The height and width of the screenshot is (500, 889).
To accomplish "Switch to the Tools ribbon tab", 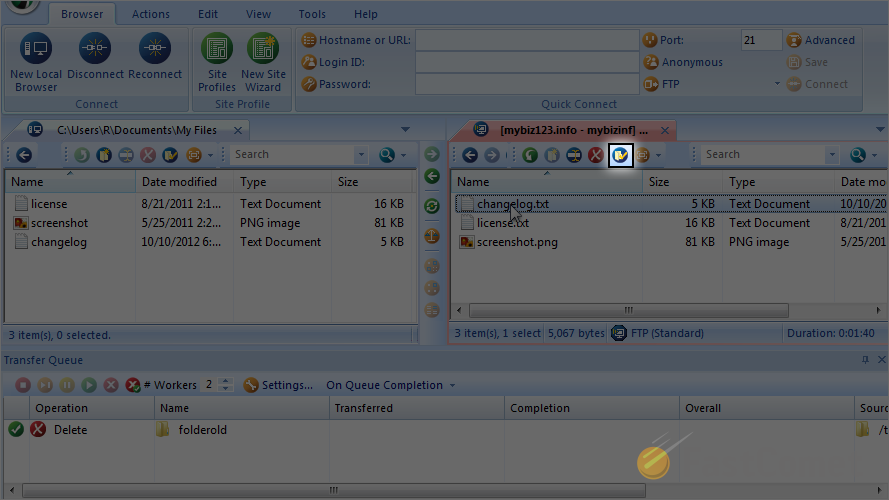I will point(312,14).
